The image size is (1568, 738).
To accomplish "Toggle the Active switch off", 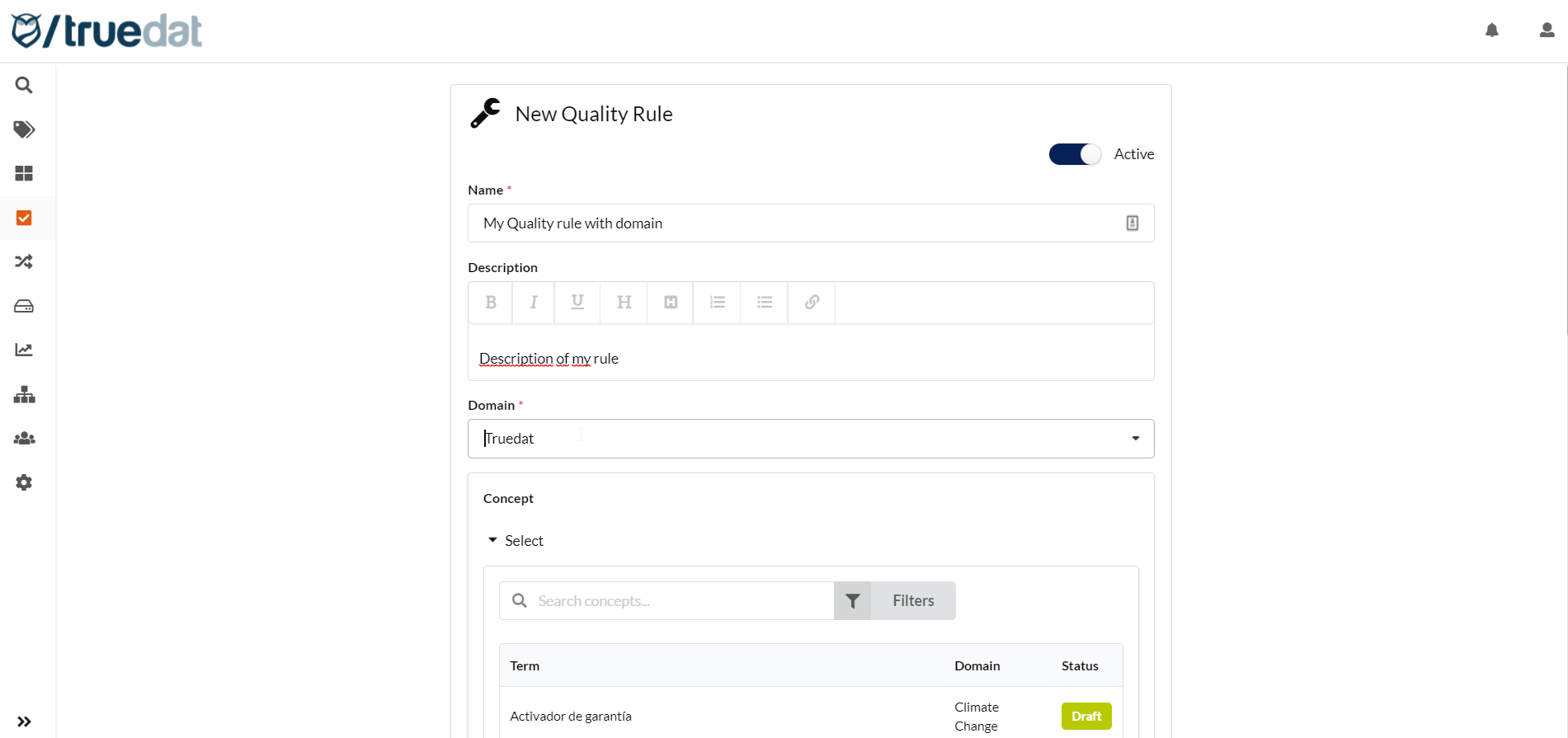I will [1075, 154].
